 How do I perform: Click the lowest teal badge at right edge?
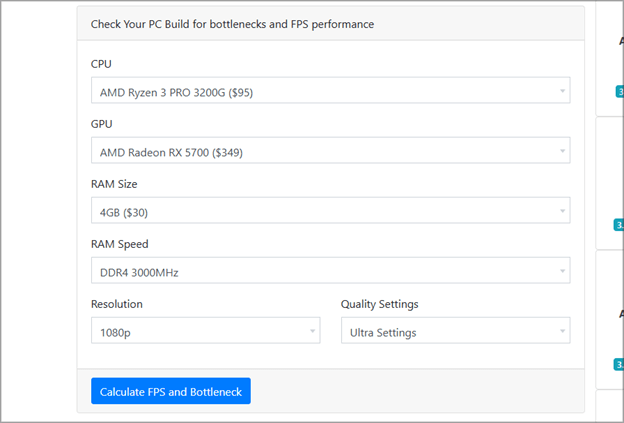pyautogui.click(x=620, y=364)
